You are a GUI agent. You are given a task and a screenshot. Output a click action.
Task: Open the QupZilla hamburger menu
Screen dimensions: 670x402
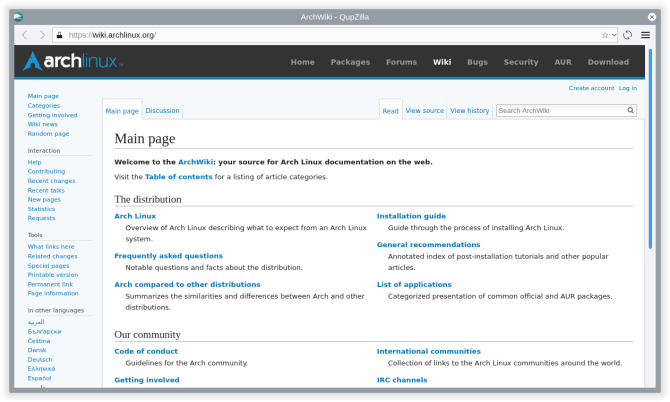pos(645,35)
